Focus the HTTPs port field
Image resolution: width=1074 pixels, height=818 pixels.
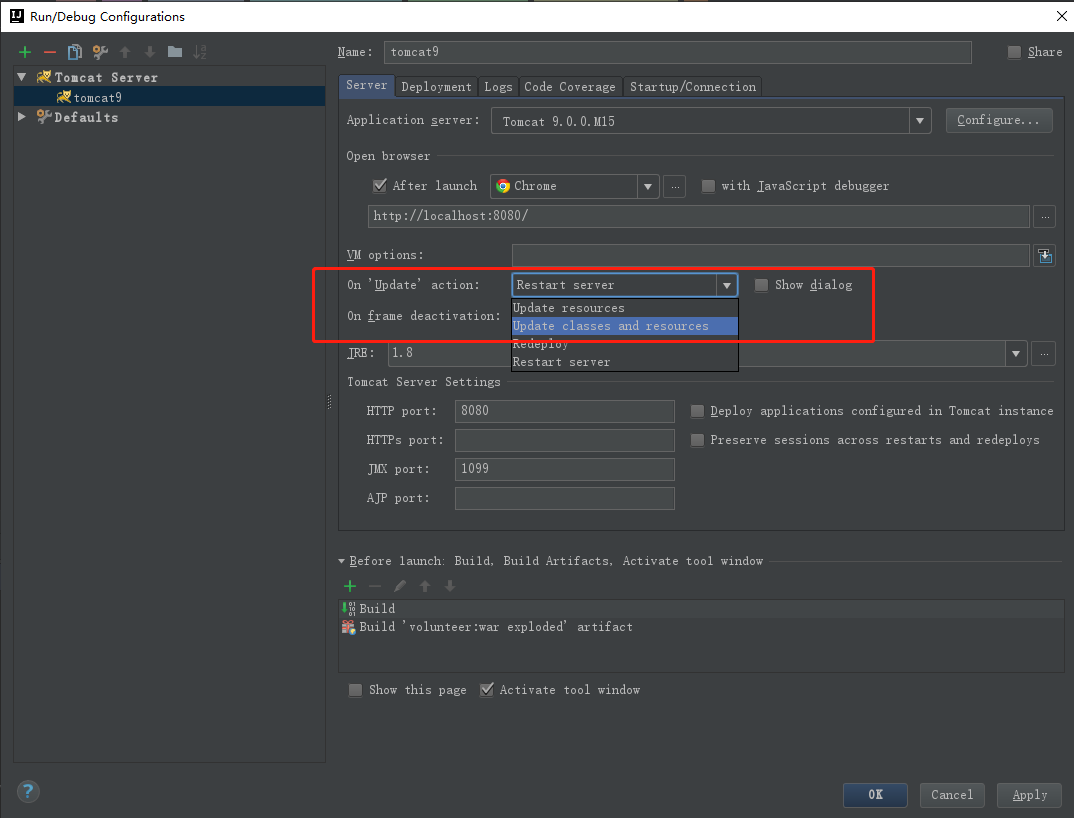564,440
